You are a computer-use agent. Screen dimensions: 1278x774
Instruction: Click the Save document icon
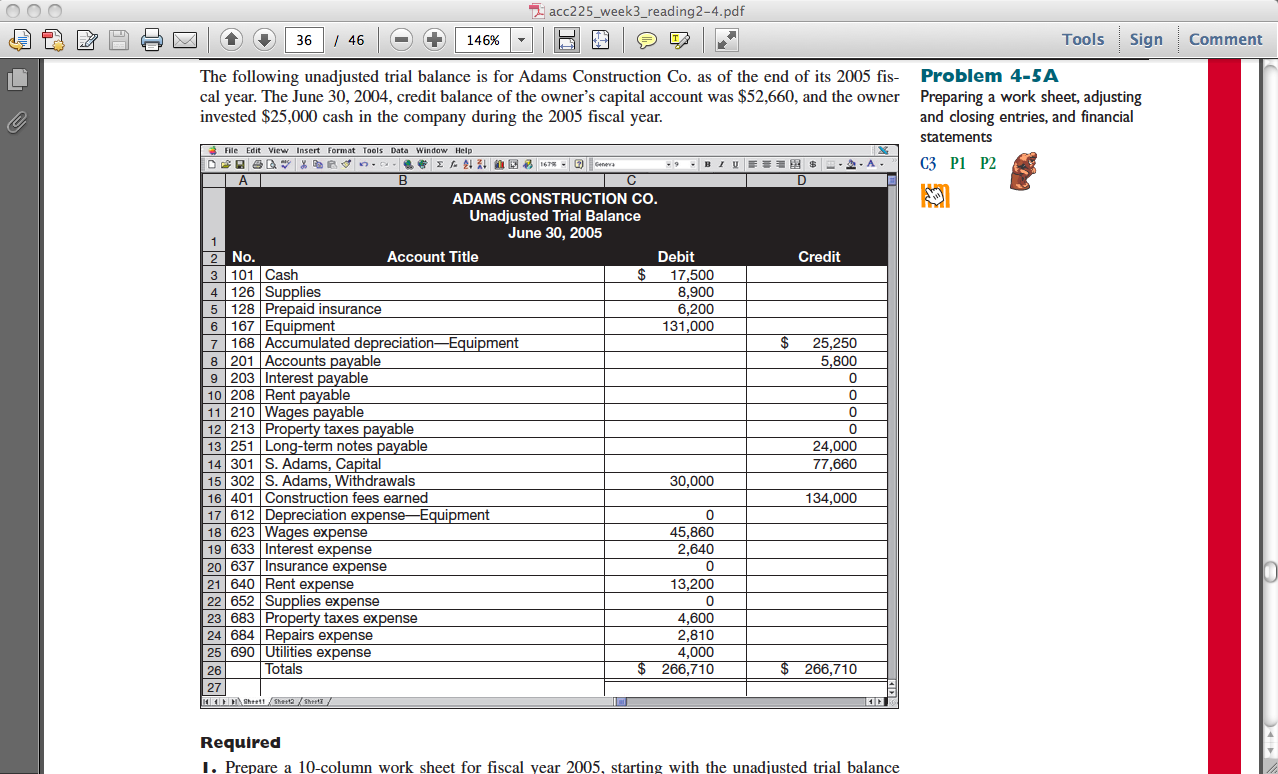coord(120,39)
